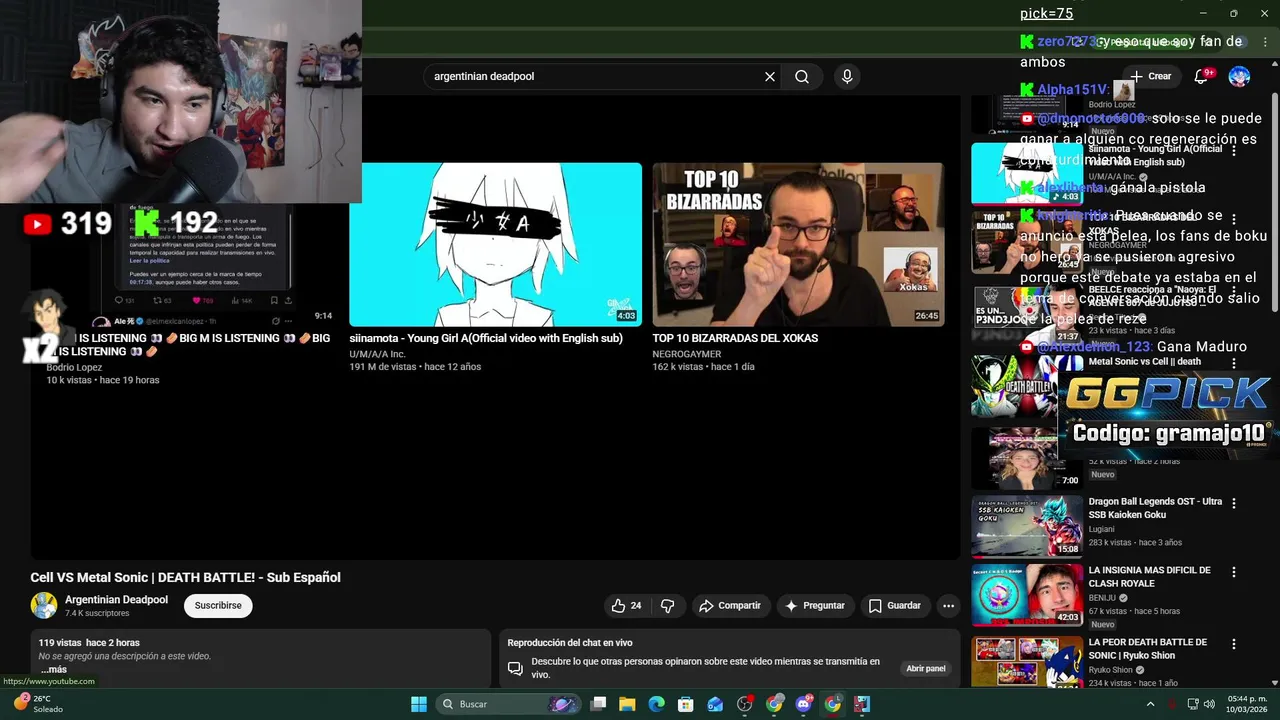The image size is (1280, 720).
Task: Open the YouTube notifications bell
Action: [x=1202, y=76]
